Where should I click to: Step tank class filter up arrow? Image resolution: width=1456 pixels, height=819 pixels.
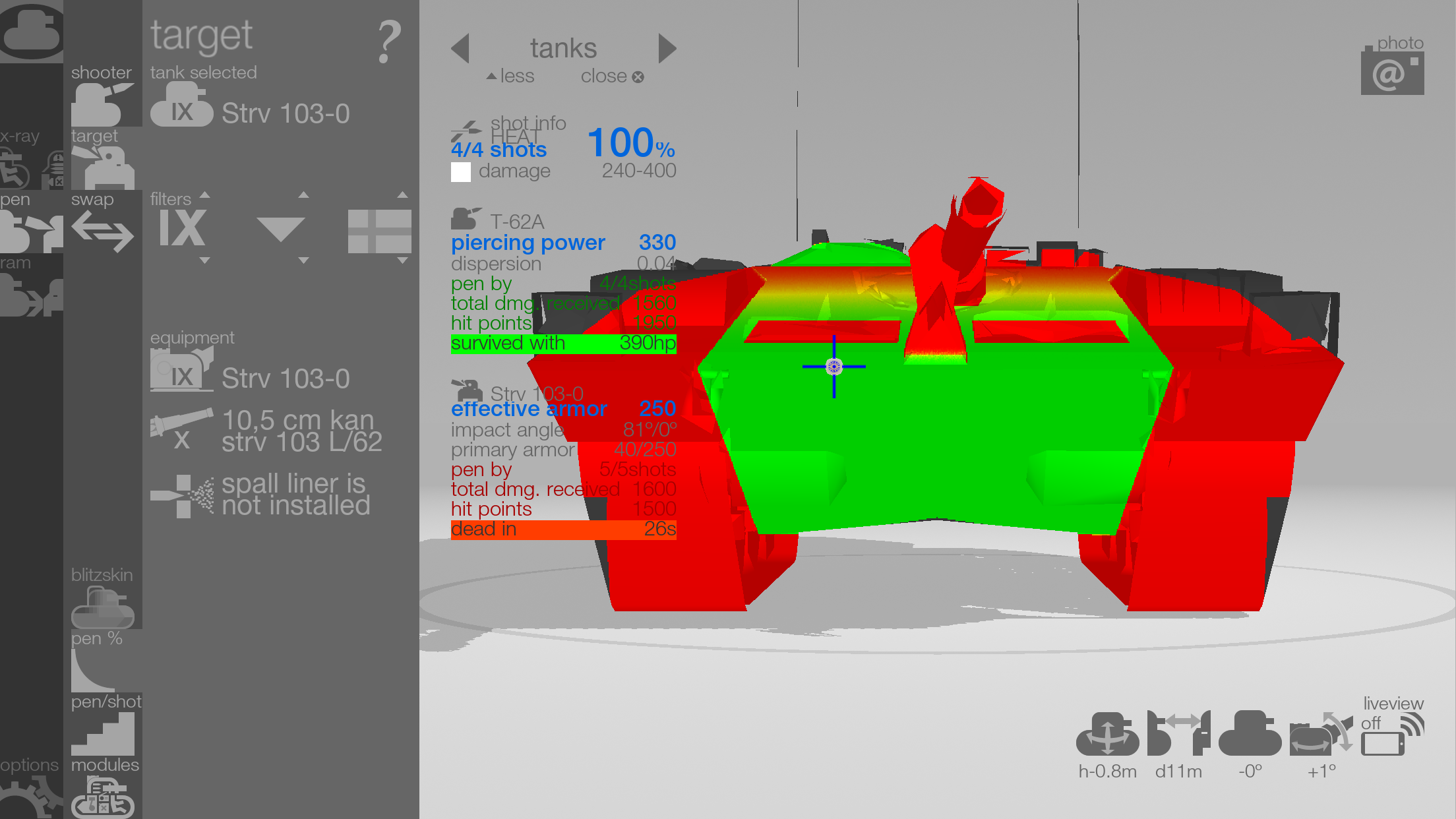tap(303, 195)
